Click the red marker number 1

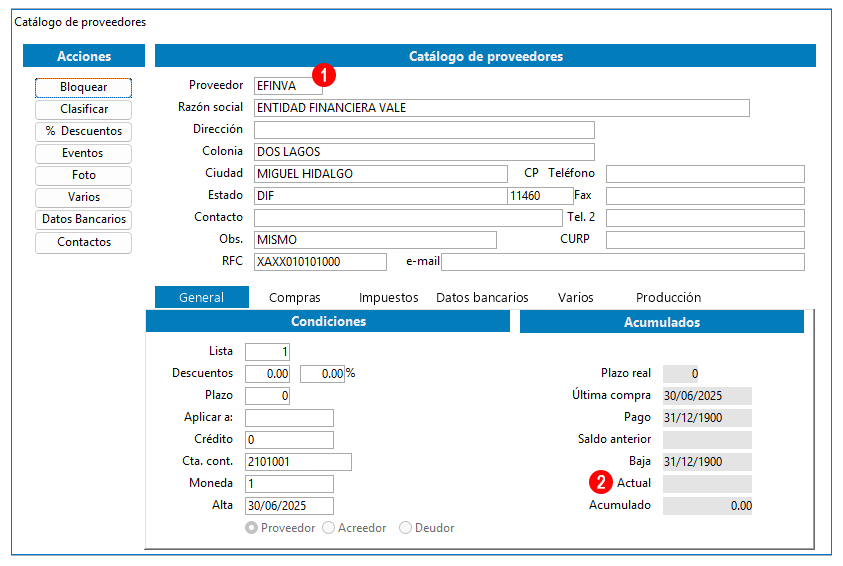324,74
